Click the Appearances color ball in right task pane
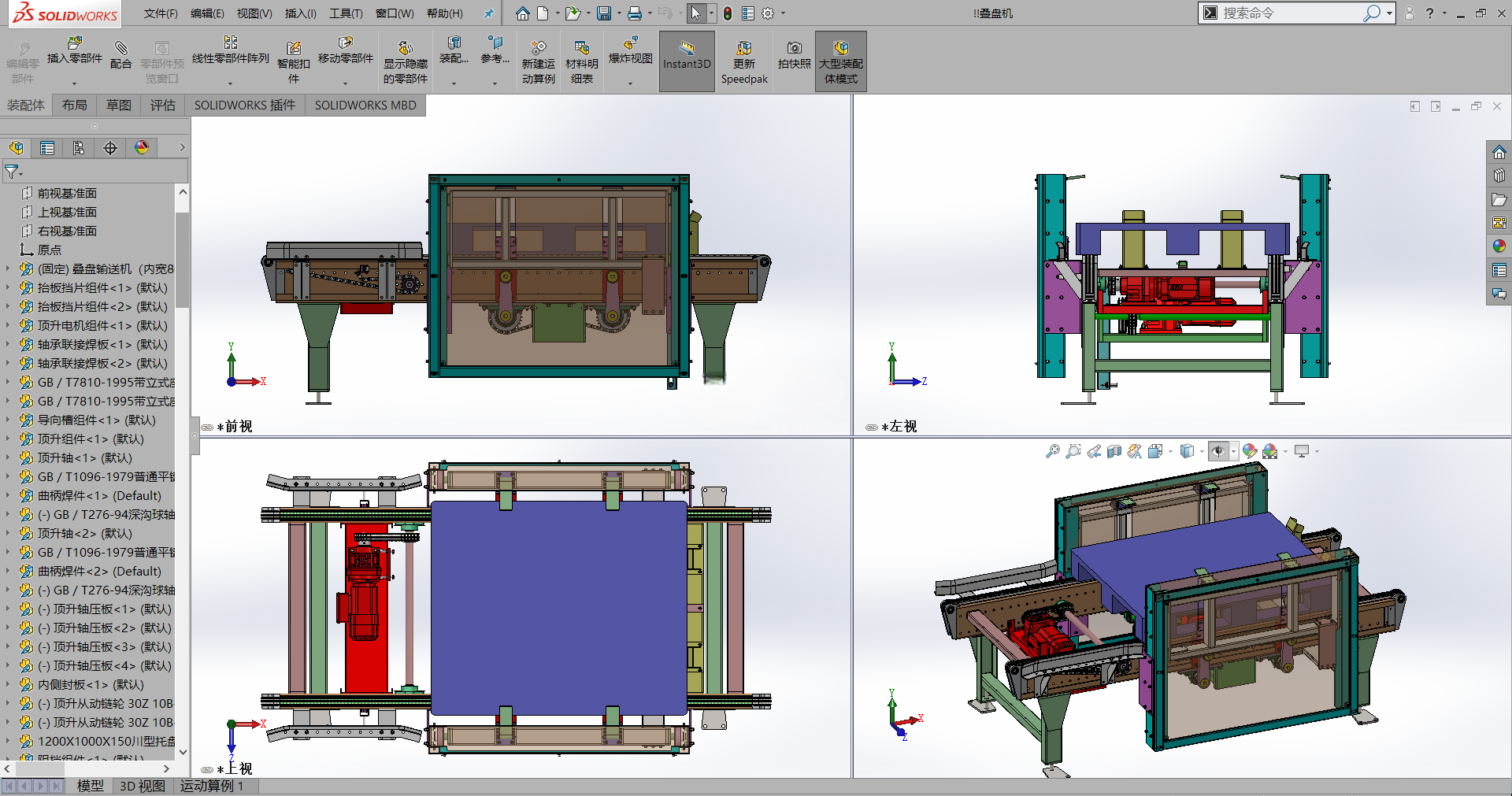The image size is (1512, 796). [1499, 246]
